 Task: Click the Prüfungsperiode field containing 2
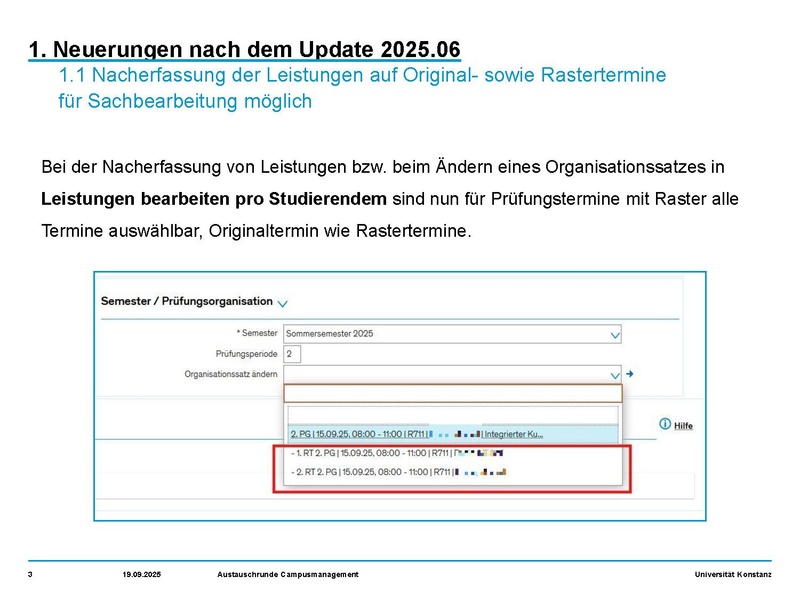point(292,354)
